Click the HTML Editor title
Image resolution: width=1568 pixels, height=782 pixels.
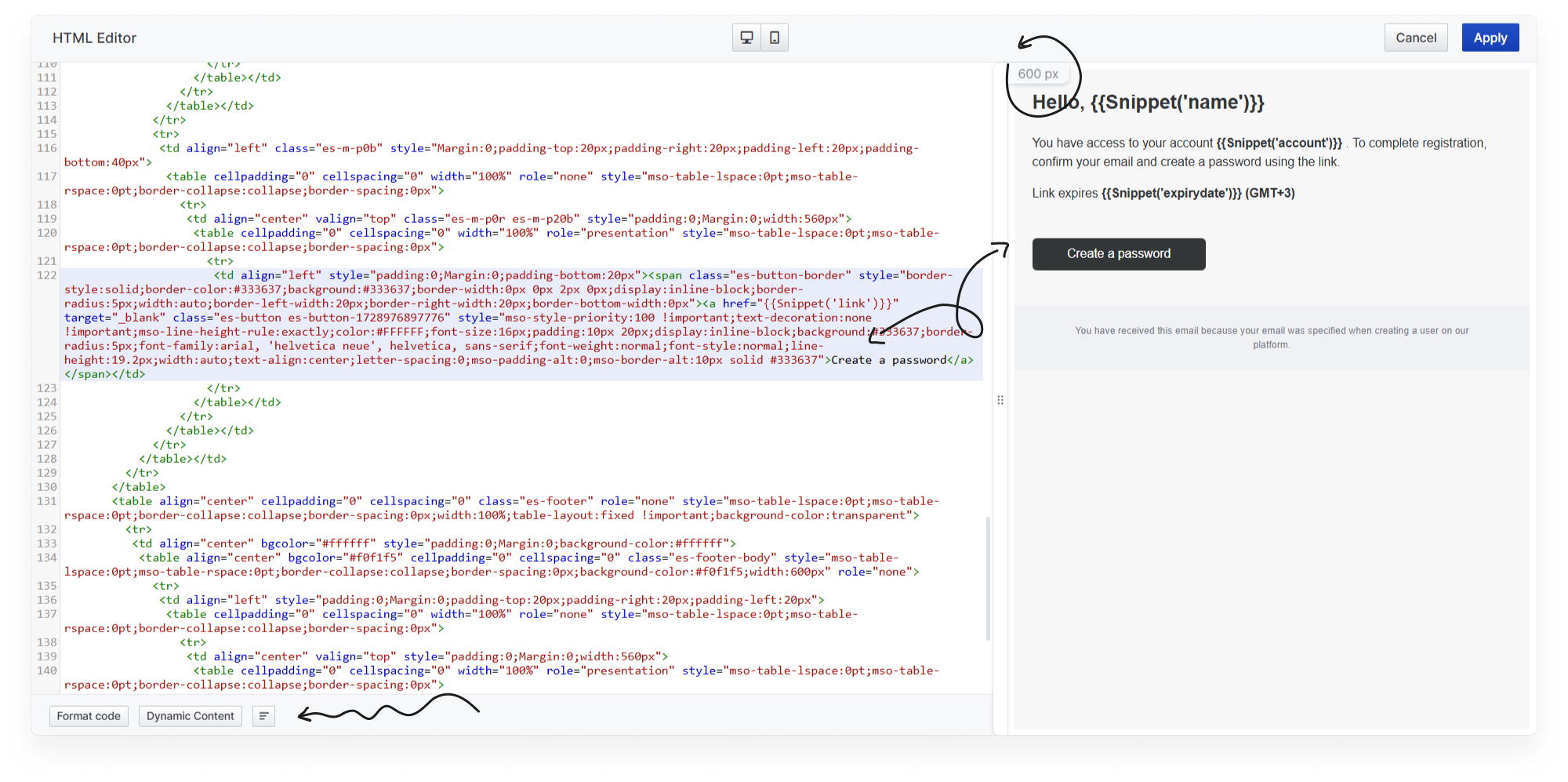94,38
